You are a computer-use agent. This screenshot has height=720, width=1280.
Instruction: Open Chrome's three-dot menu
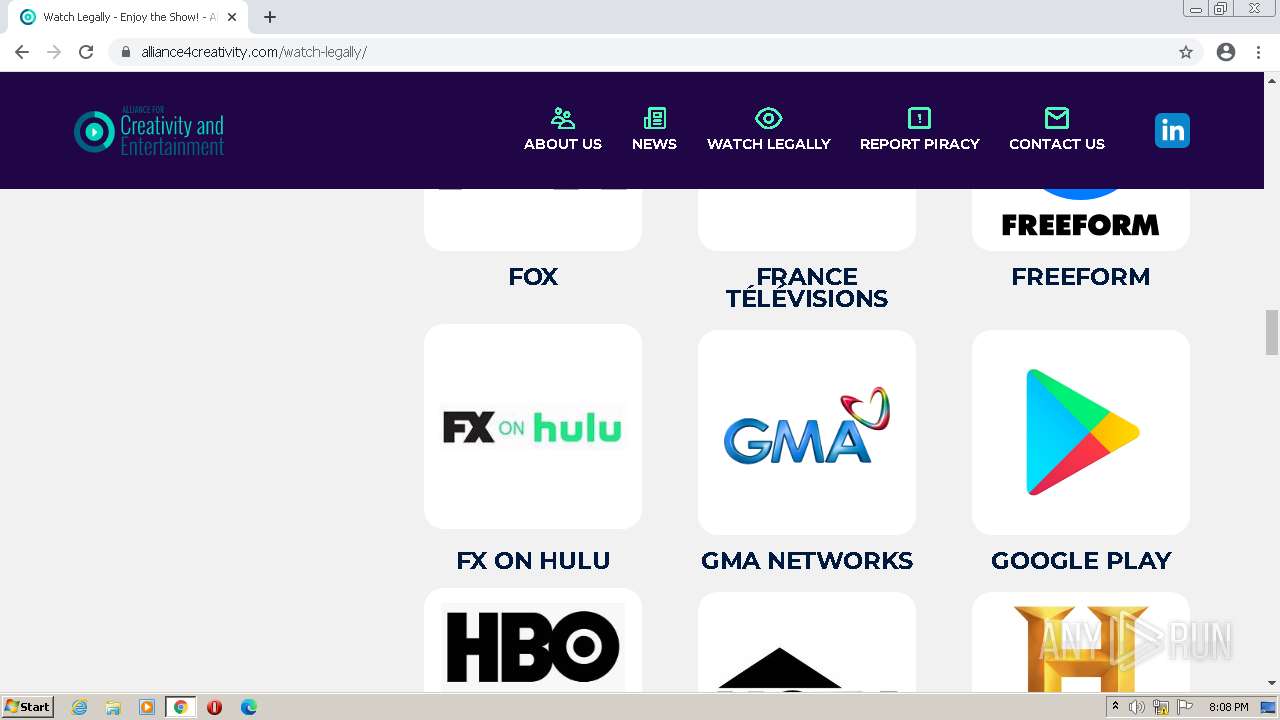click(x=1258, y=52)
